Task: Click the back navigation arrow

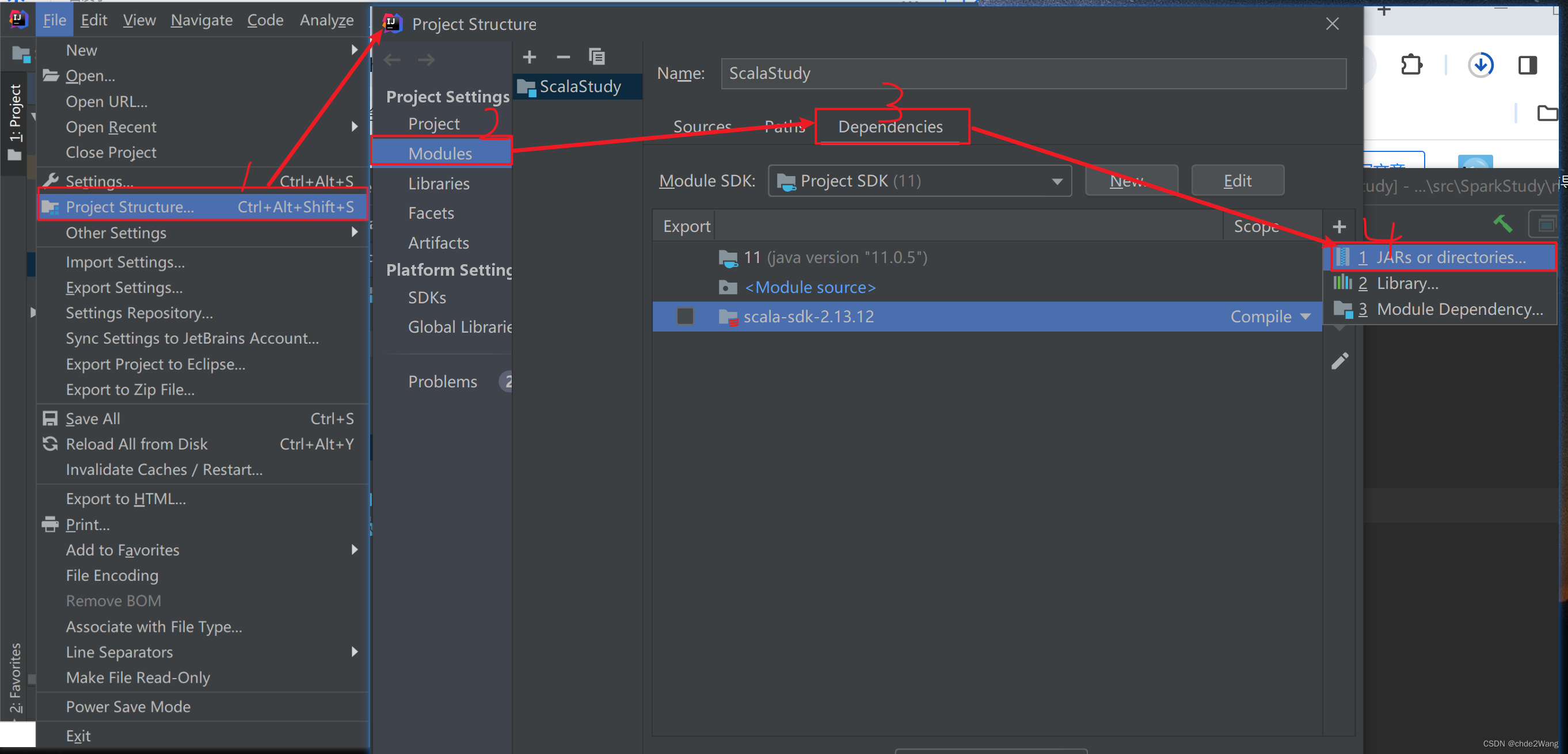Action: tap(392, 60)
